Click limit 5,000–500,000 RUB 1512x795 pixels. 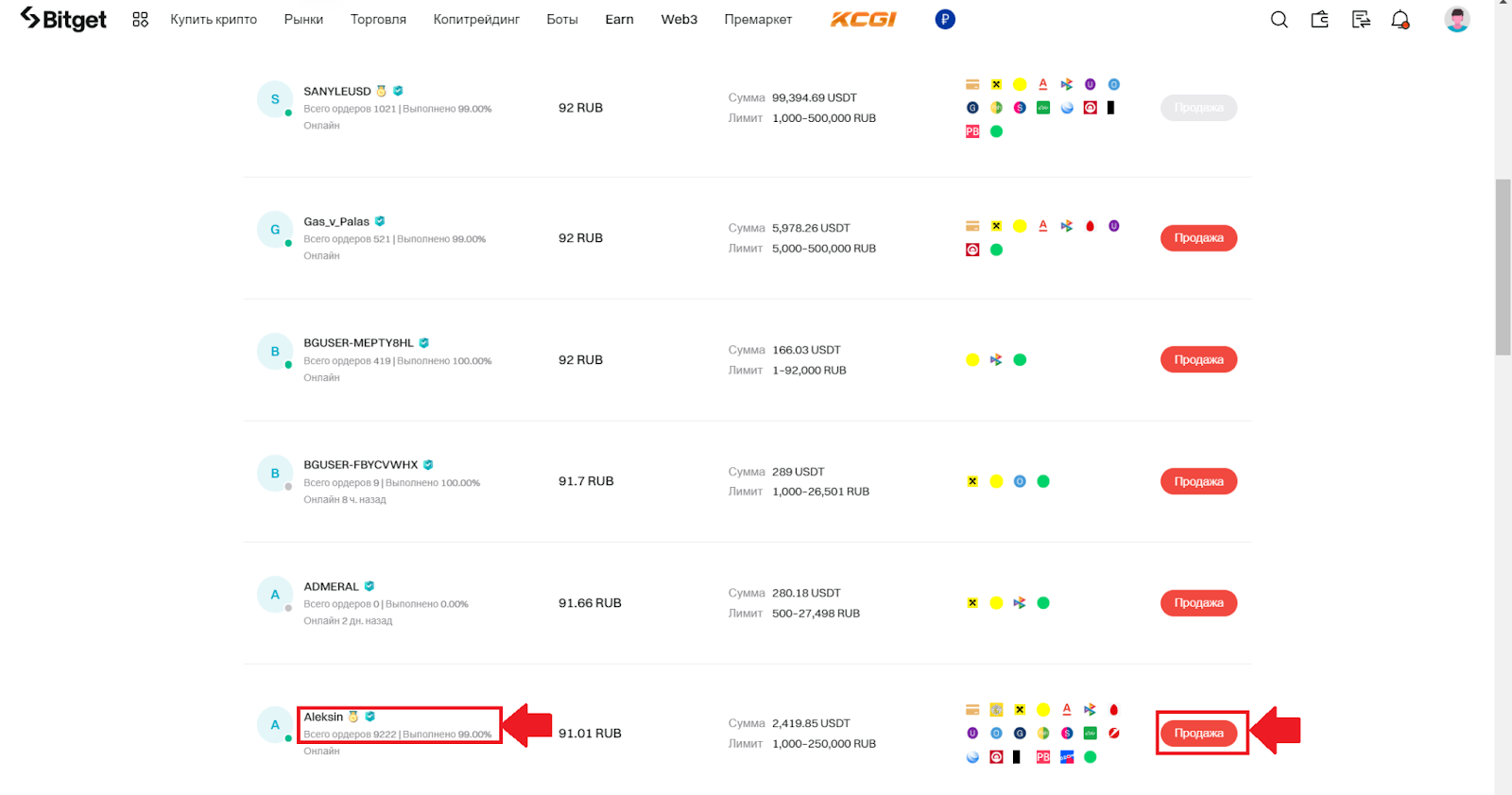[x=824, y=249]
